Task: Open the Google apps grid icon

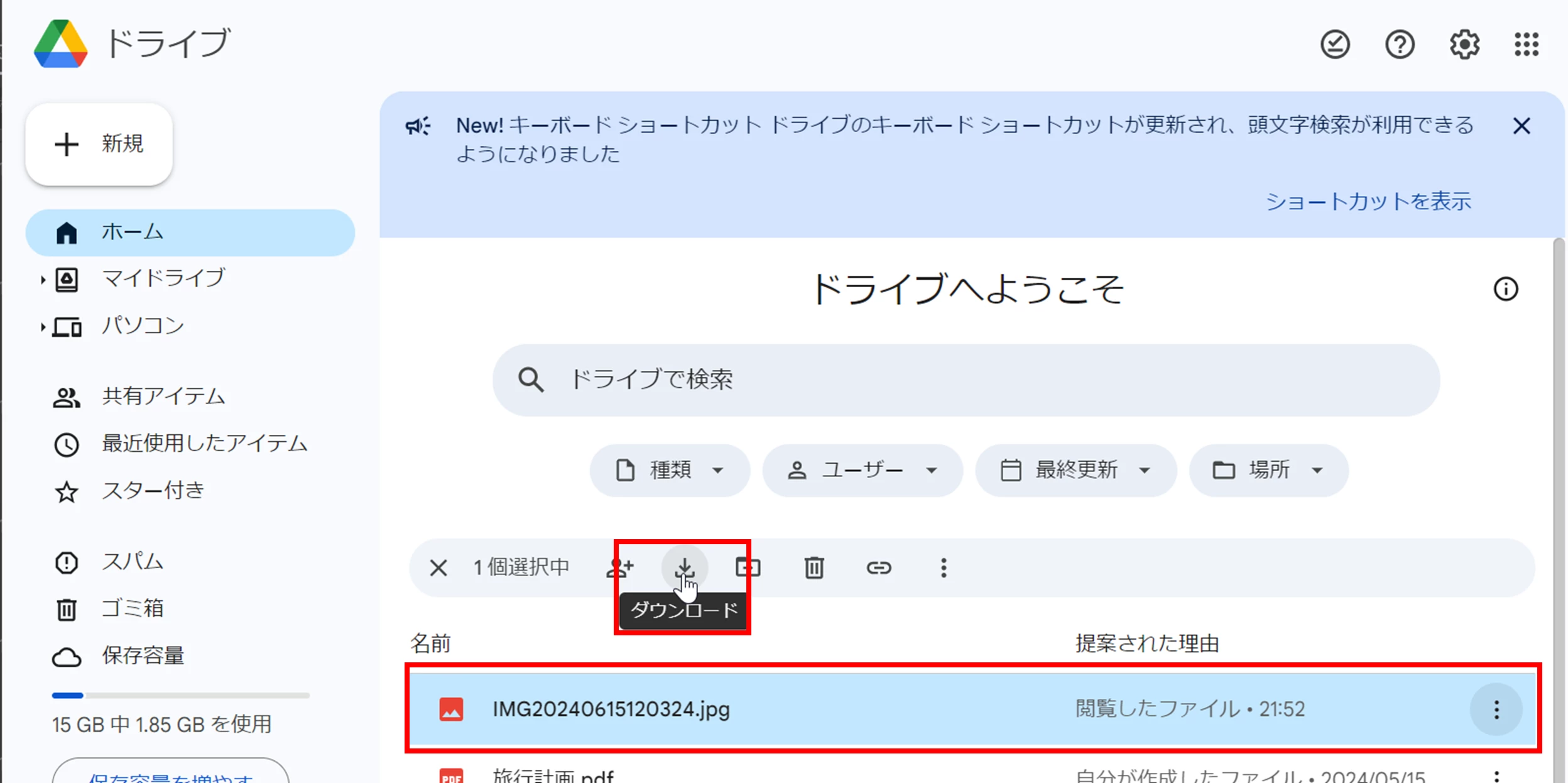Action: tap(1527, 44)
